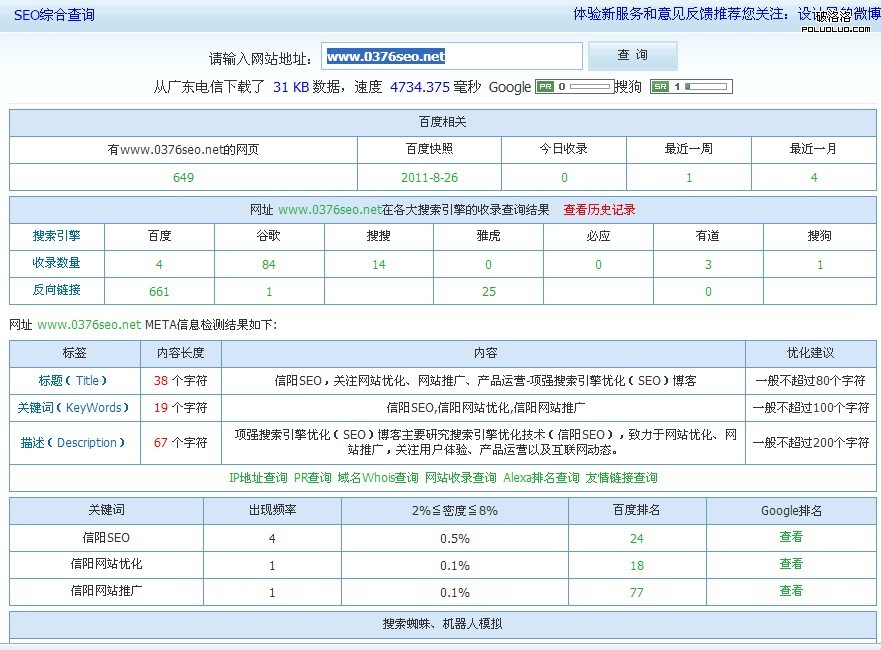Open the Alexa排名查询 link
This screenshot has height=650, width=881.
(541, 478)
